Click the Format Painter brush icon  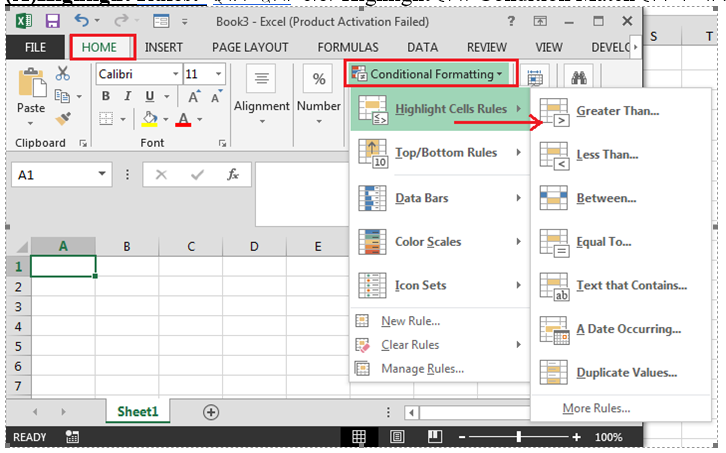[63, 120]
